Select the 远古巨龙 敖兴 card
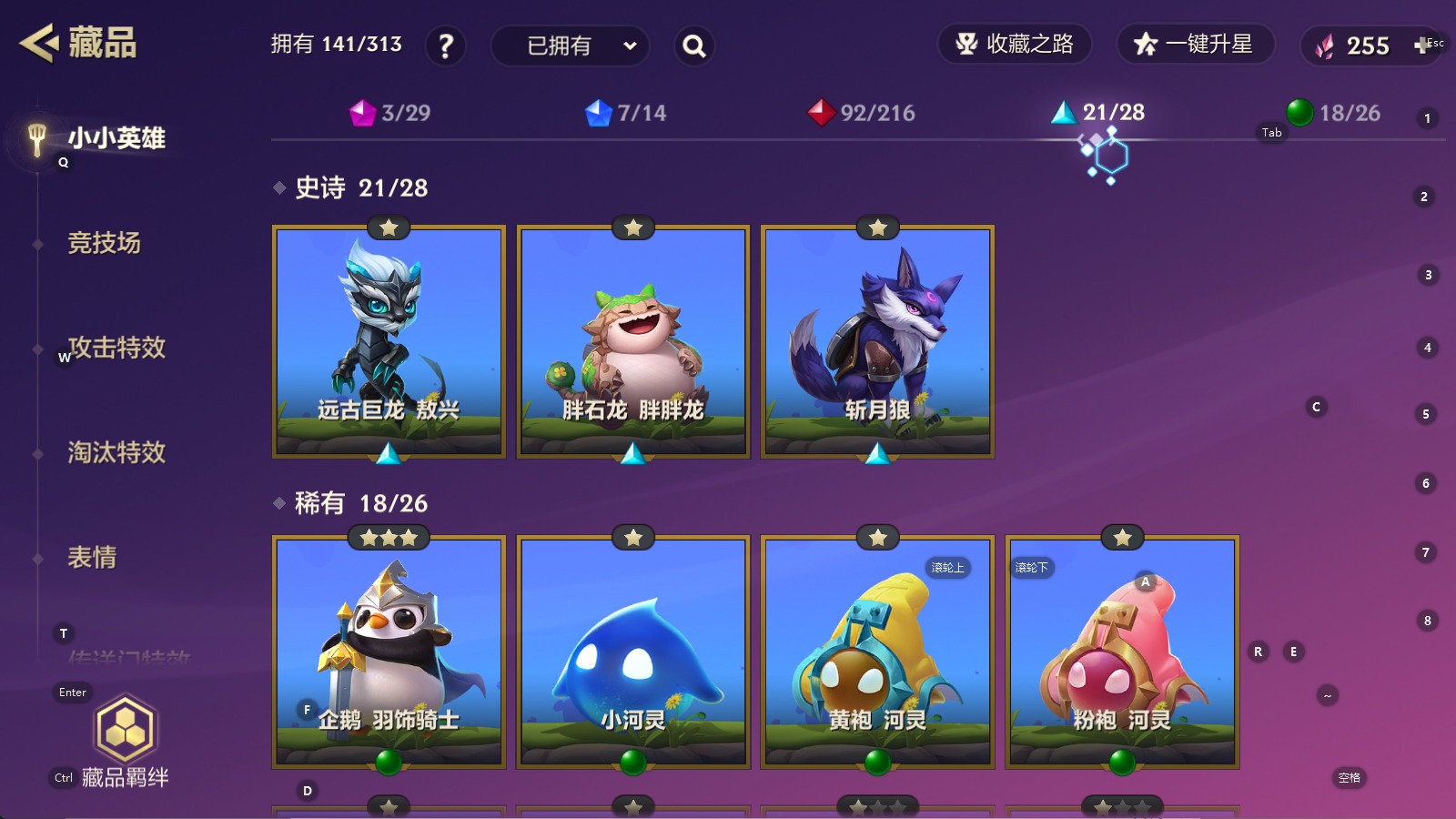 389,341
